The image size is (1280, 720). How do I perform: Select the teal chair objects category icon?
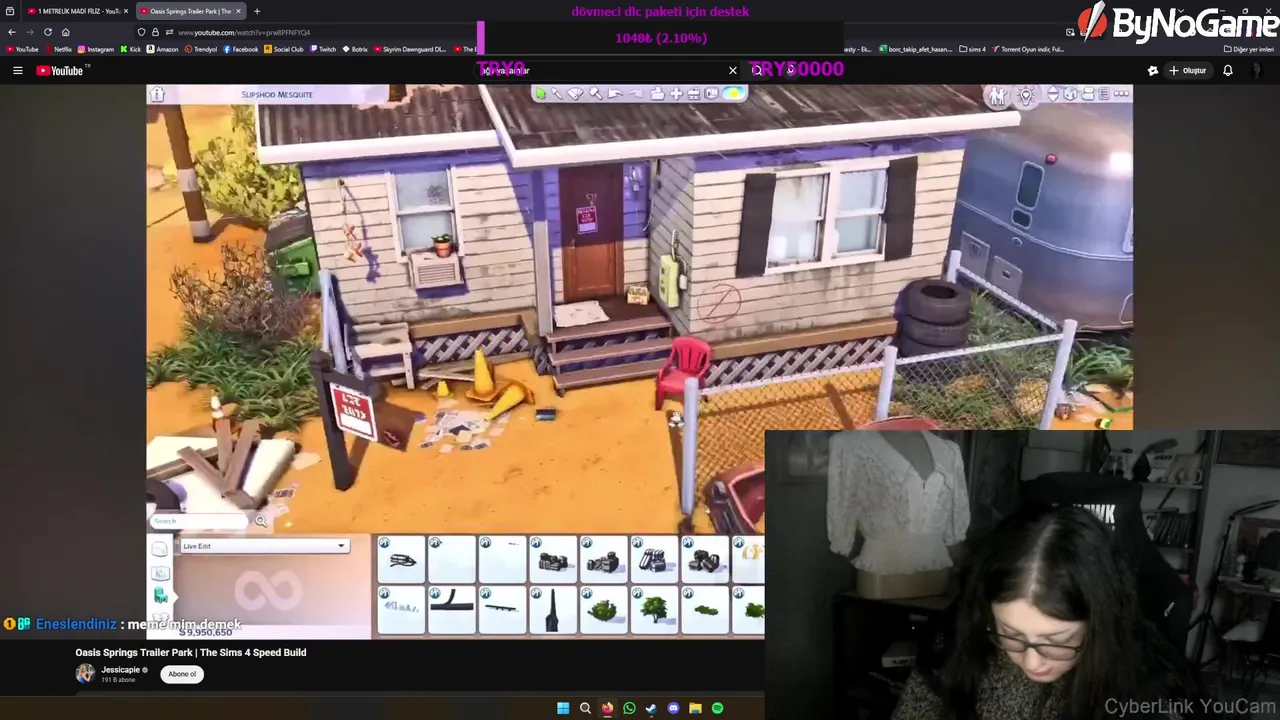pos(160,595)
